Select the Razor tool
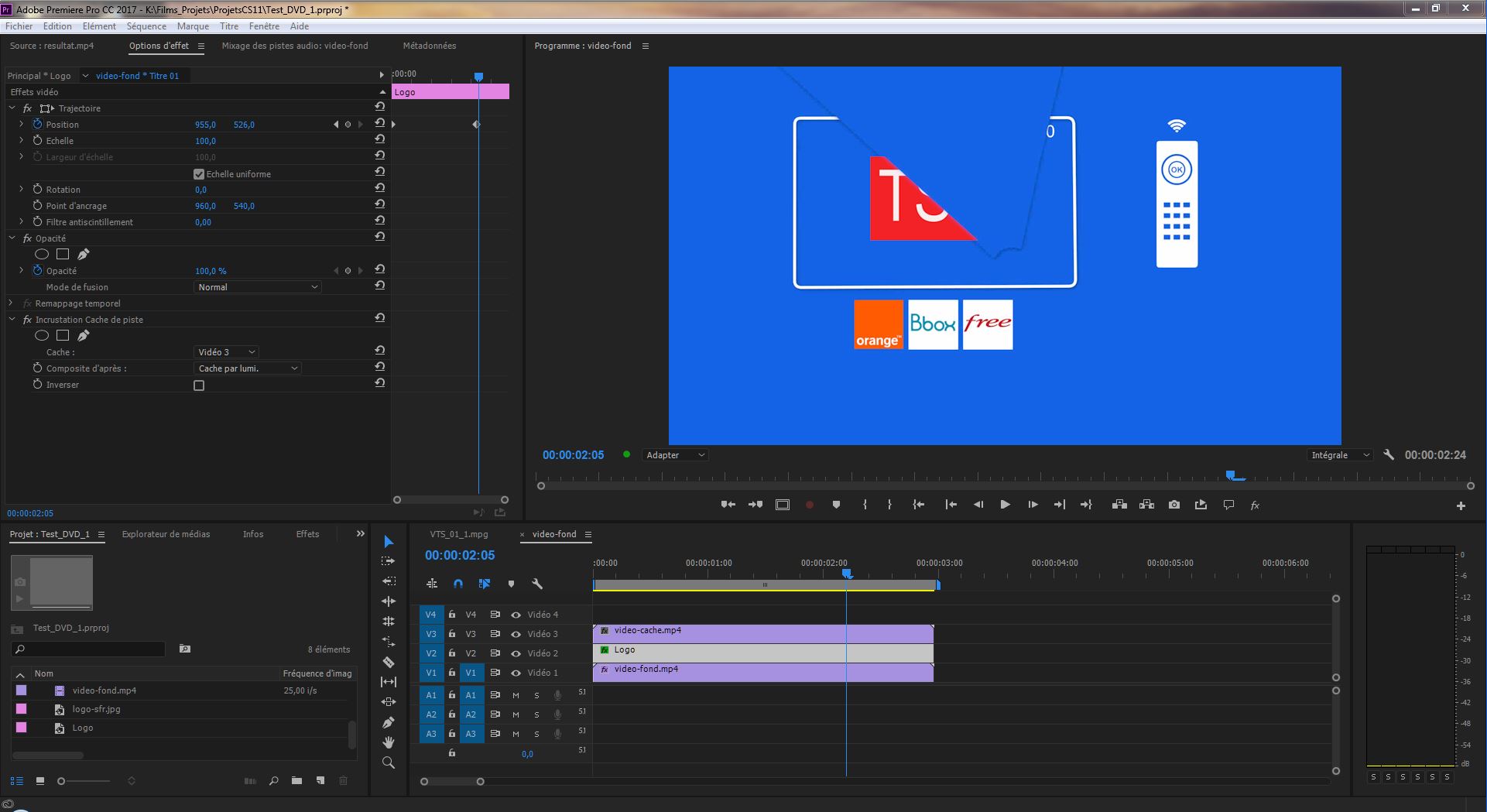 click(389, 662)
